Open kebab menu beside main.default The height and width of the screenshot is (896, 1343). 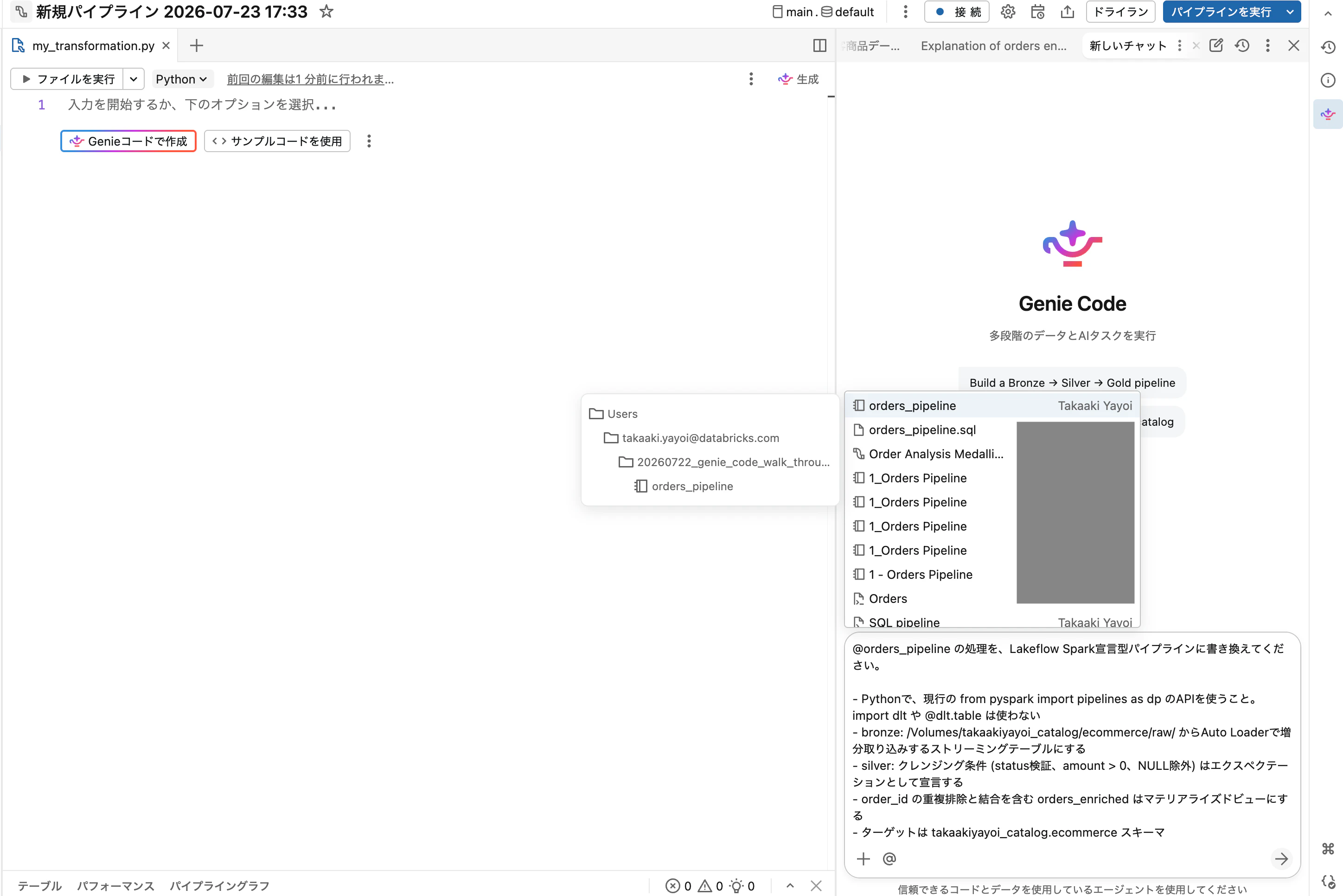(905, 12)
